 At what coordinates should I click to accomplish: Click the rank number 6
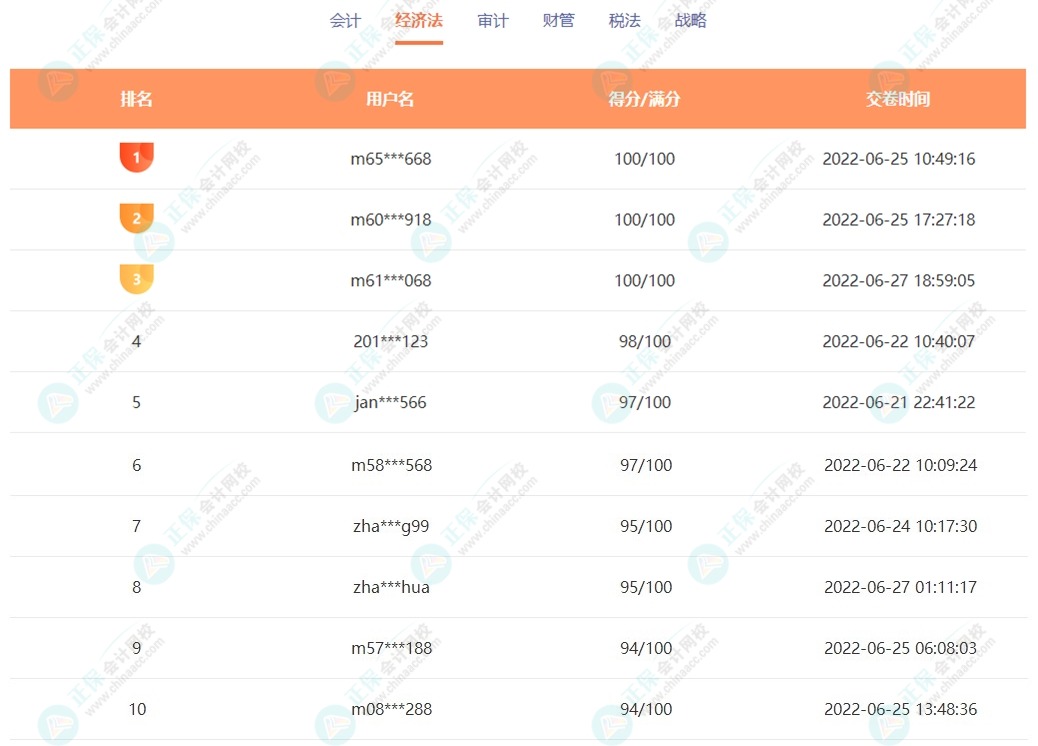[x=136, y=465]
